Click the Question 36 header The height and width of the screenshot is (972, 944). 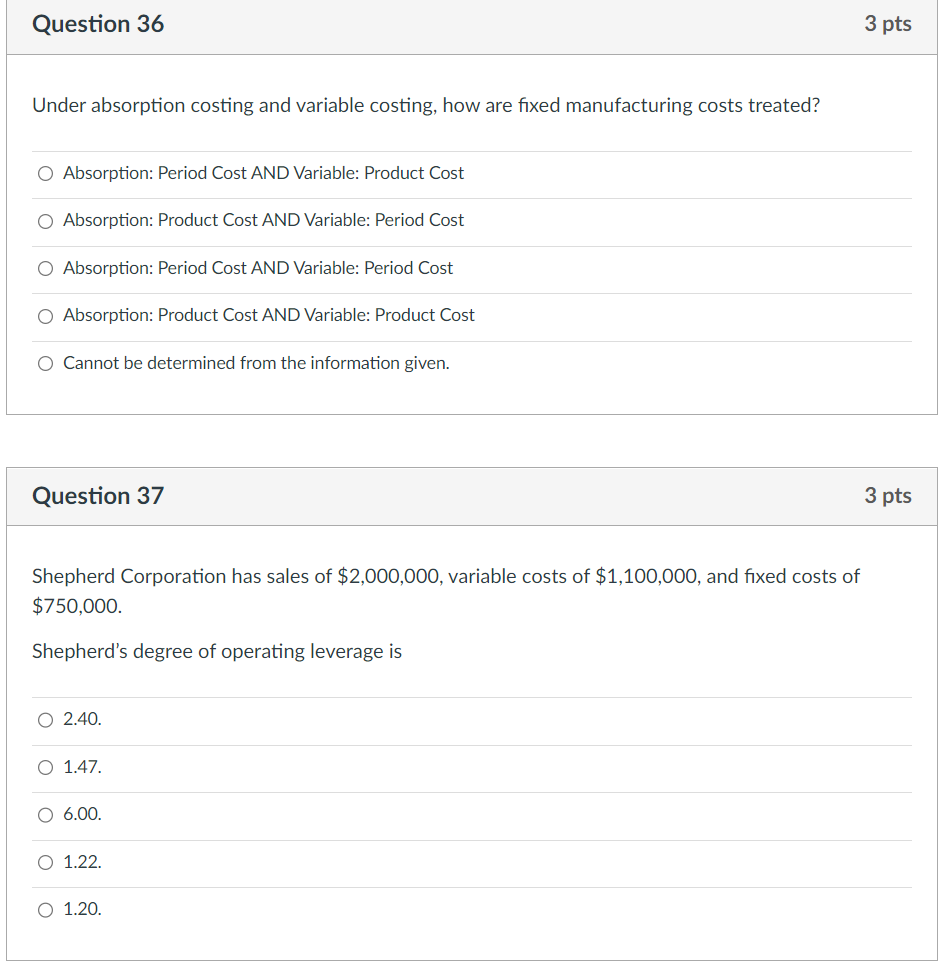click(x=97, y=24)
